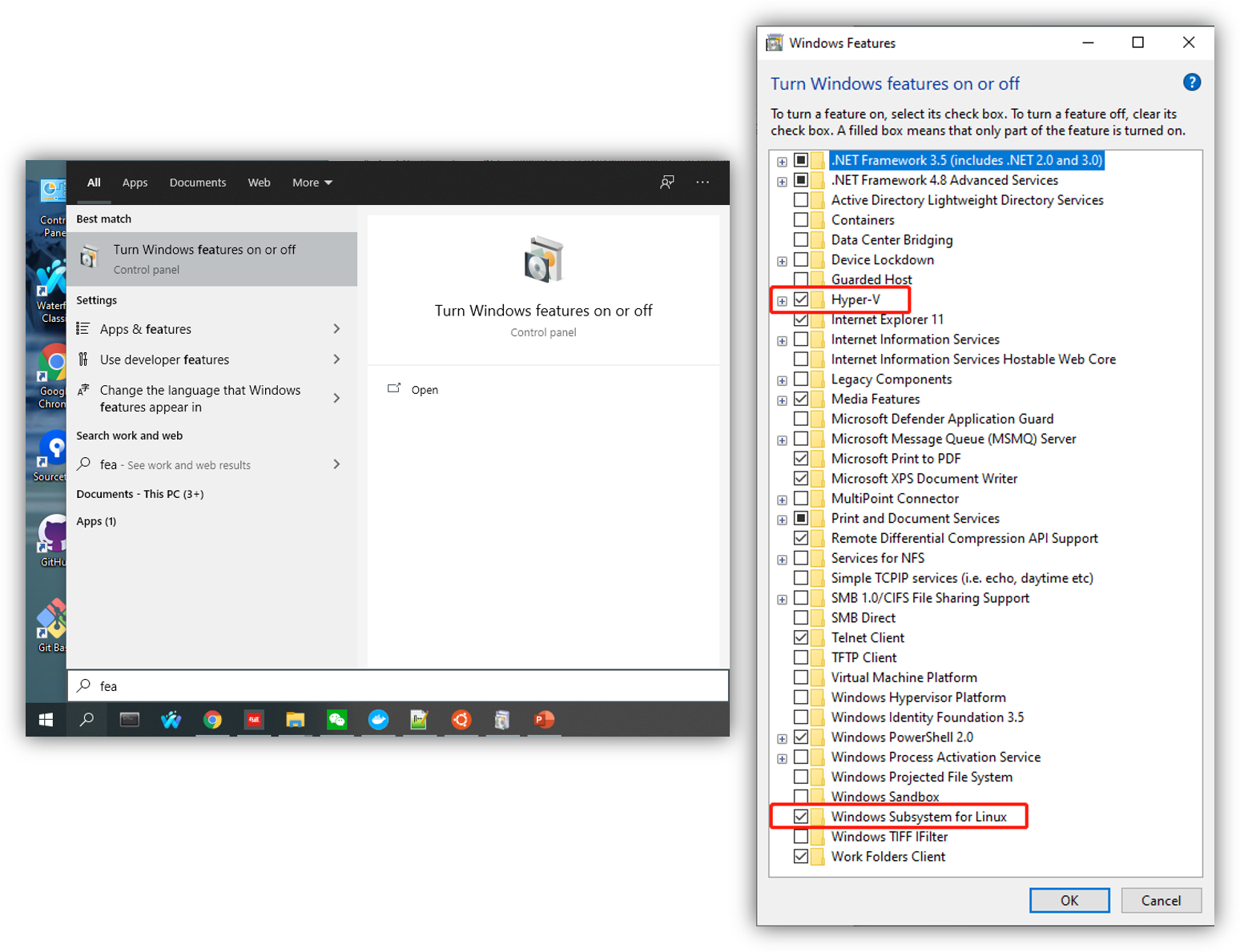Open the Control Panel desktop shortcut
Viewport: 1240px width, 952px height.
53,208
